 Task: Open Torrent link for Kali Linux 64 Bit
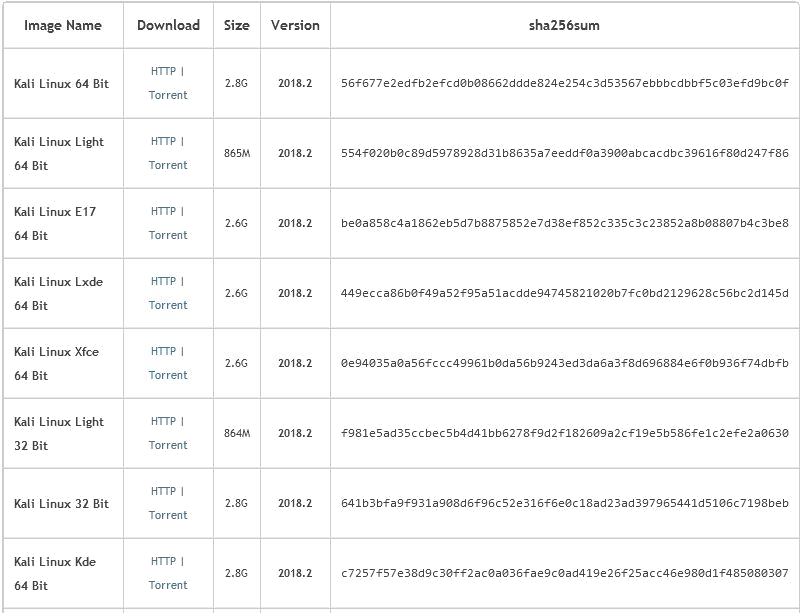click(168, 96)
